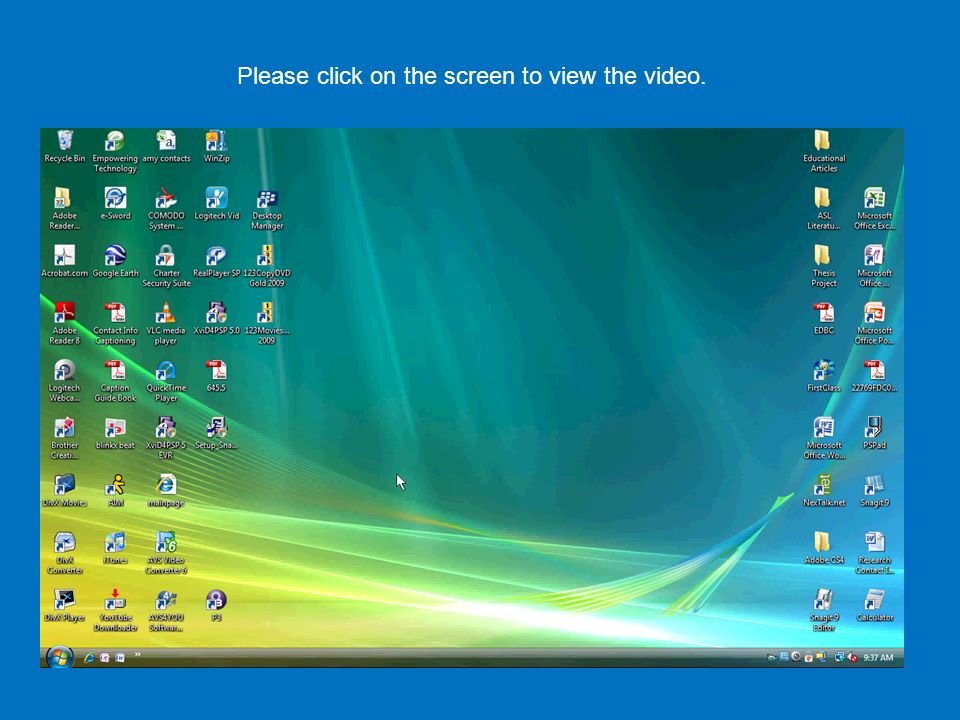Click the Charter Security Suite icon

pyautogui.click(x=166, y=266)
